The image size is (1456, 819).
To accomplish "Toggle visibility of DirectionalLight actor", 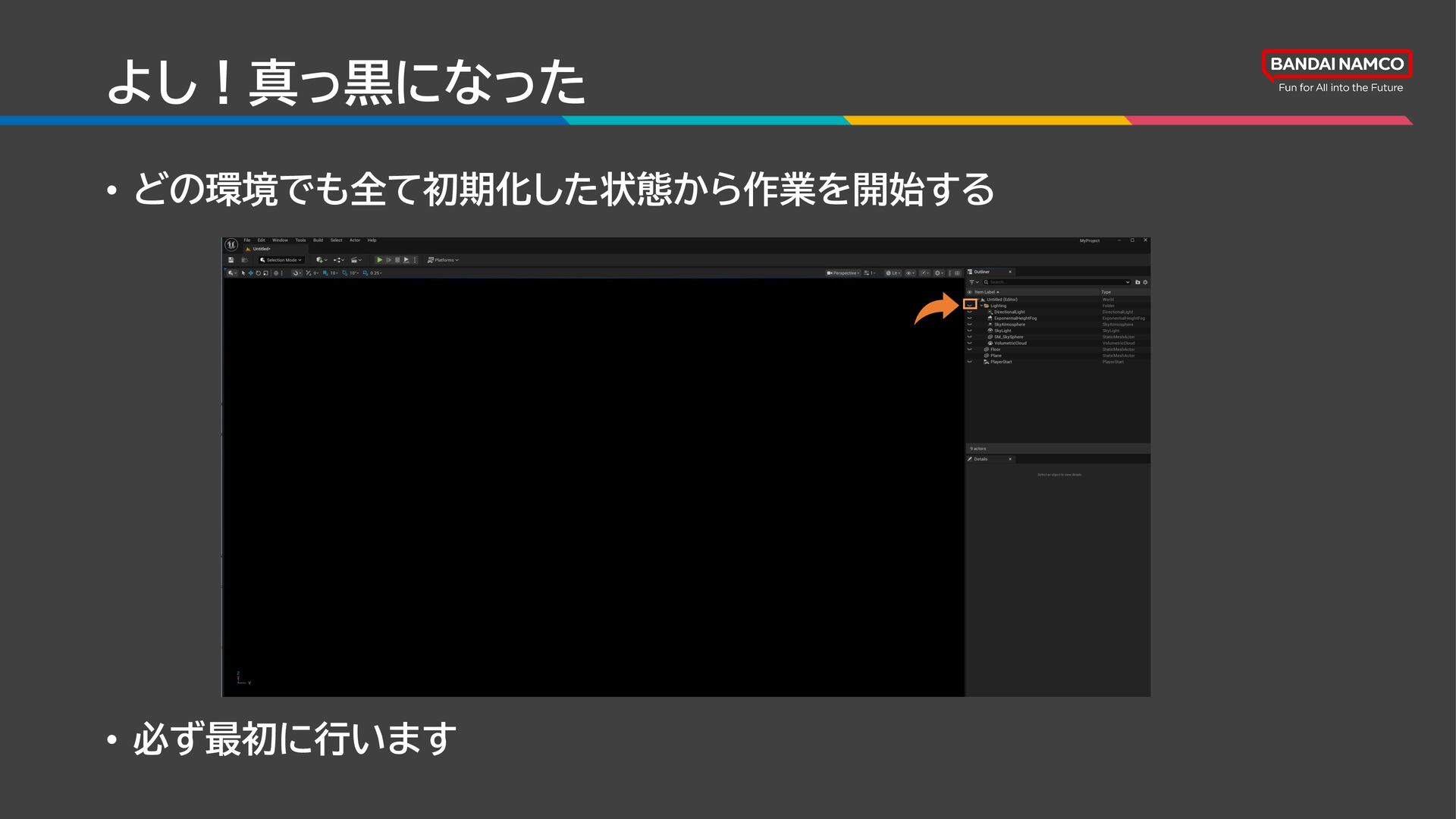I will (x=970, y=312).
